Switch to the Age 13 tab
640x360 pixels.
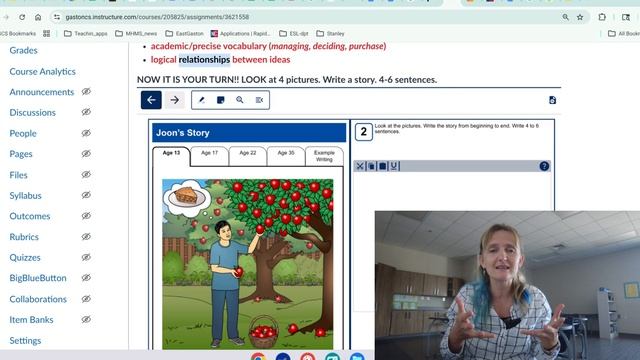(171, 156)
